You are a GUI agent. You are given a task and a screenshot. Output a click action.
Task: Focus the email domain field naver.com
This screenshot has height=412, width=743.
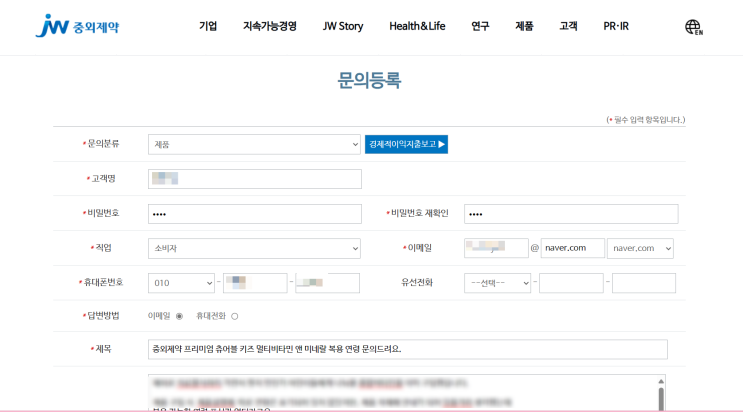(x=573, y=248)
